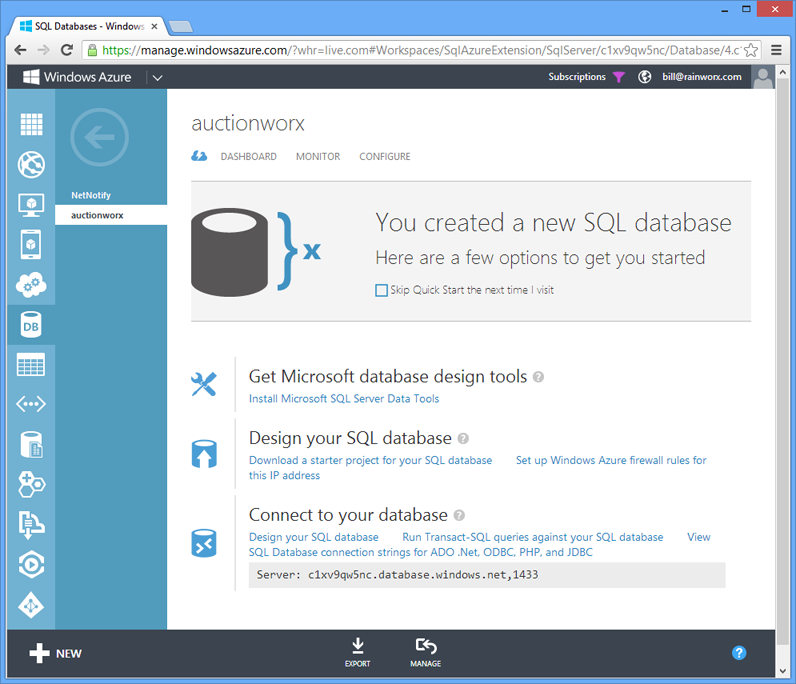Open Networks angle-bracket dots icon in sidebar

pyautogui.click(x=31, y=404)
